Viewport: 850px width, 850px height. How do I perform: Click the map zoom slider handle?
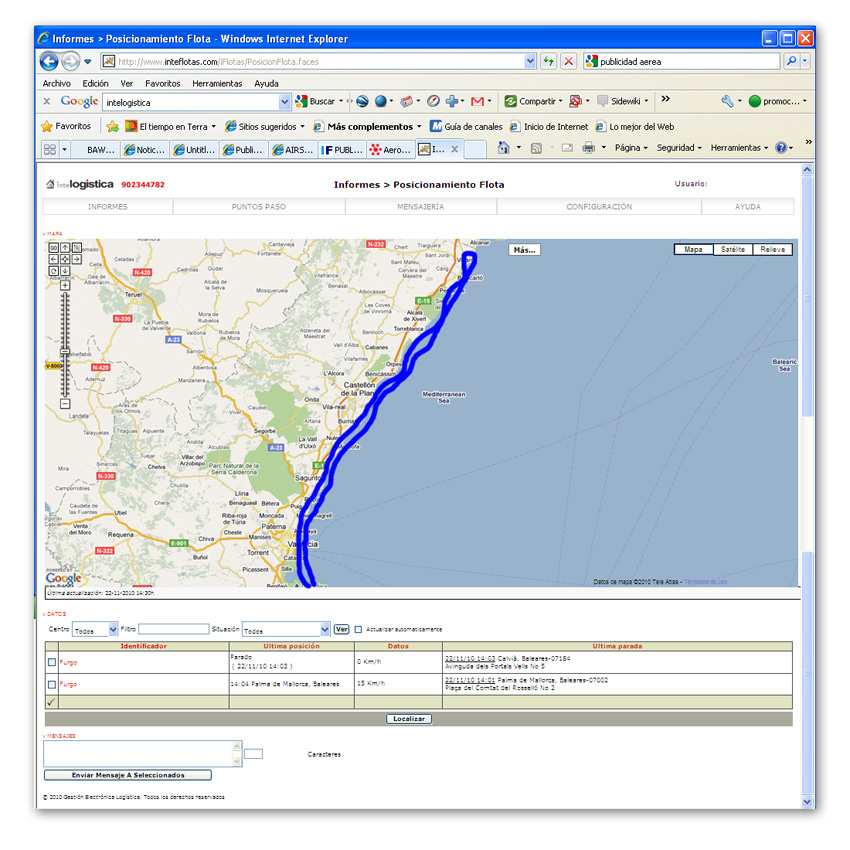(65, 353)
